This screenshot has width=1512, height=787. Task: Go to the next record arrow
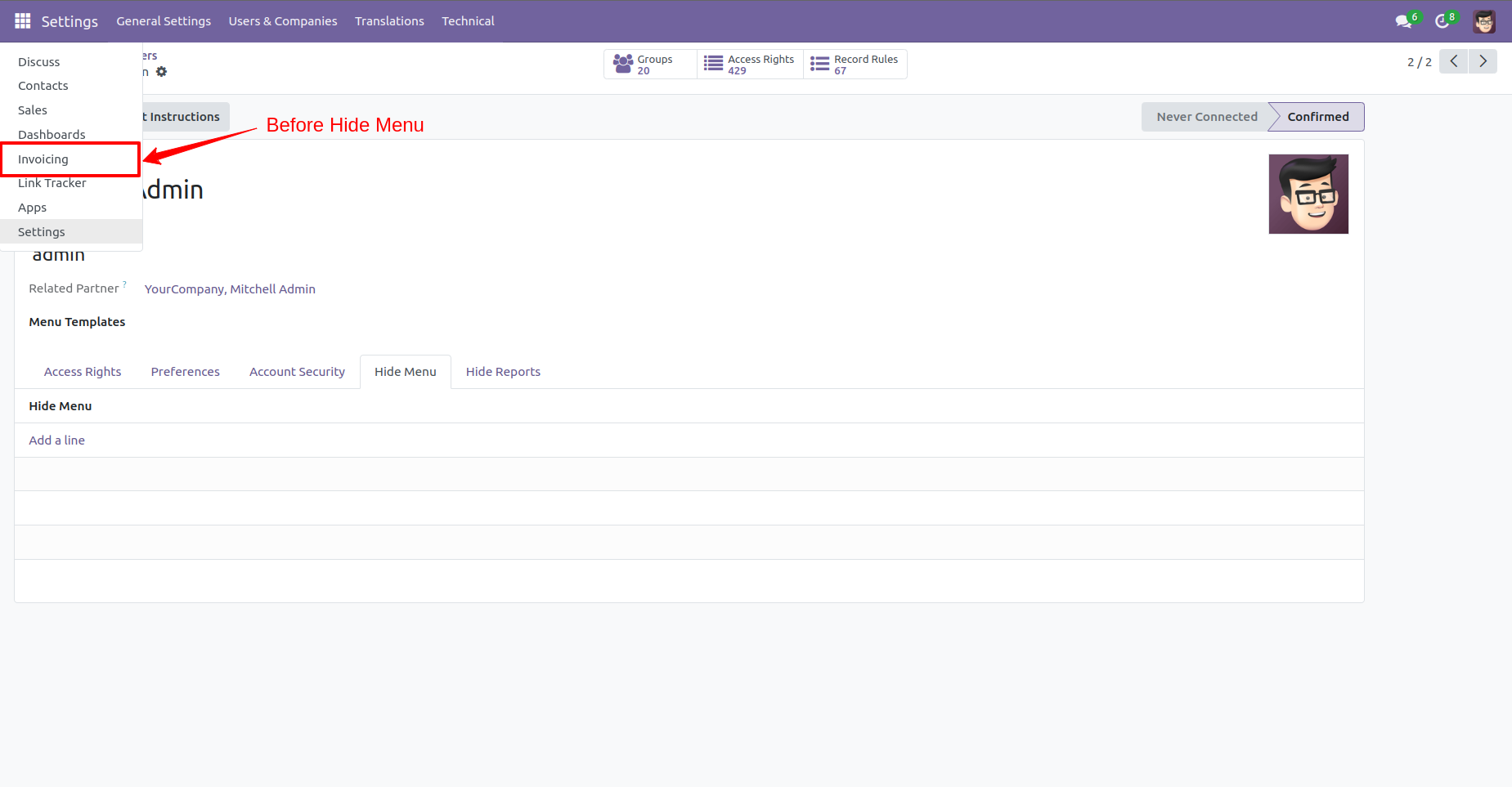pyautogui.click(x=1483, y=60)
